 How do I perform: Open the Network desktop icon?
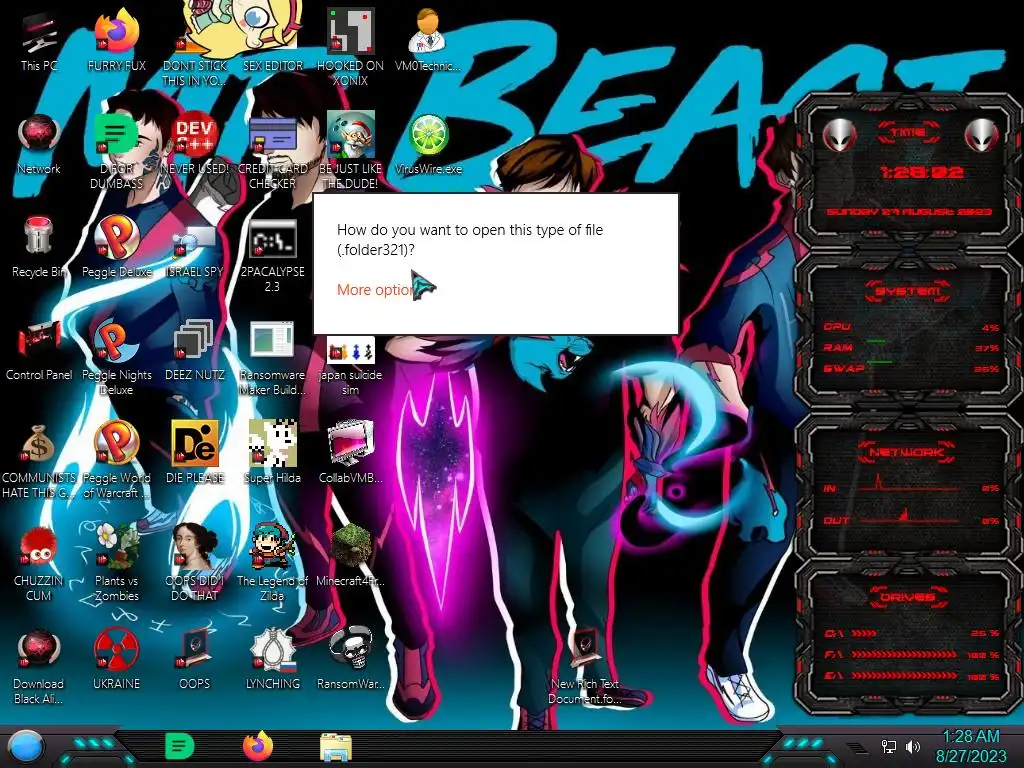pyautogui.click(x=39, y=145)
